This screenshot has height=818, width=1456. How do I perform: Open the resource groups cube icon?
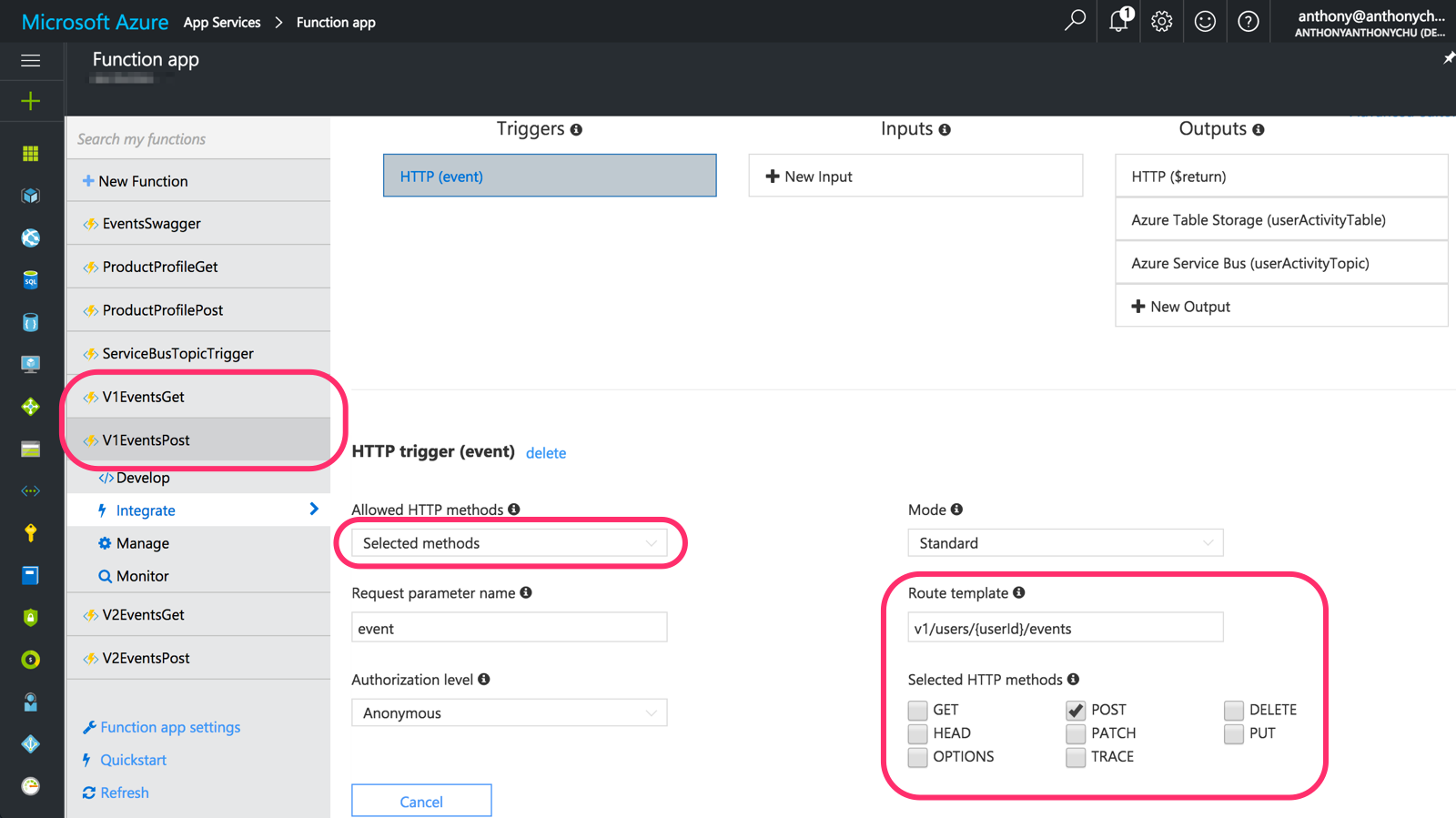[x=31, y=196]
